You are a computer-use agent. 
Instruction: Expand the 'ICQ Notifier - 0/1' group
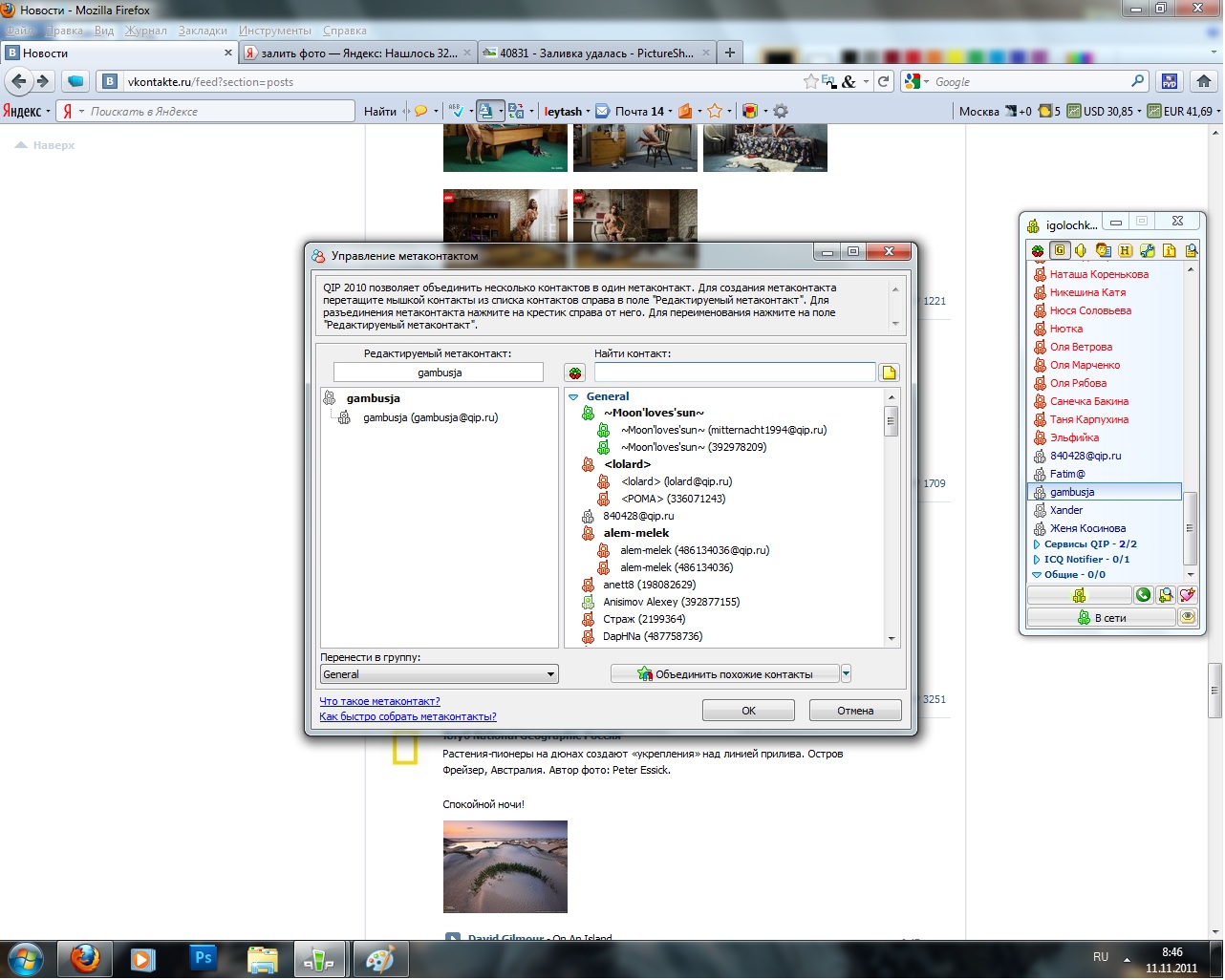click(1037, 560)
